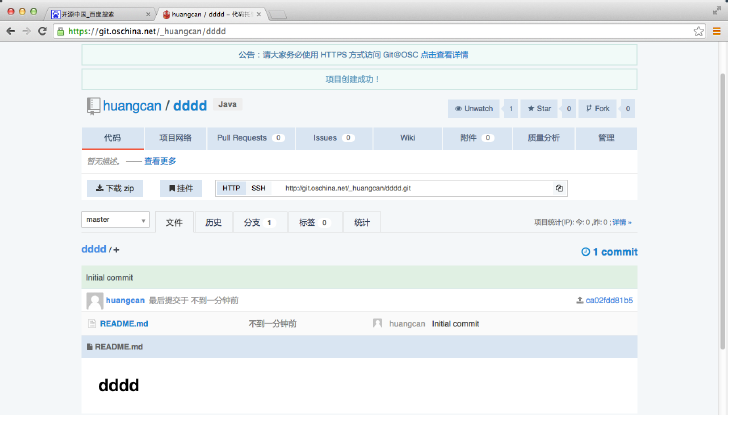Open the Chrome menu icon
The image size is (731, 424).
tap(716, 31)
